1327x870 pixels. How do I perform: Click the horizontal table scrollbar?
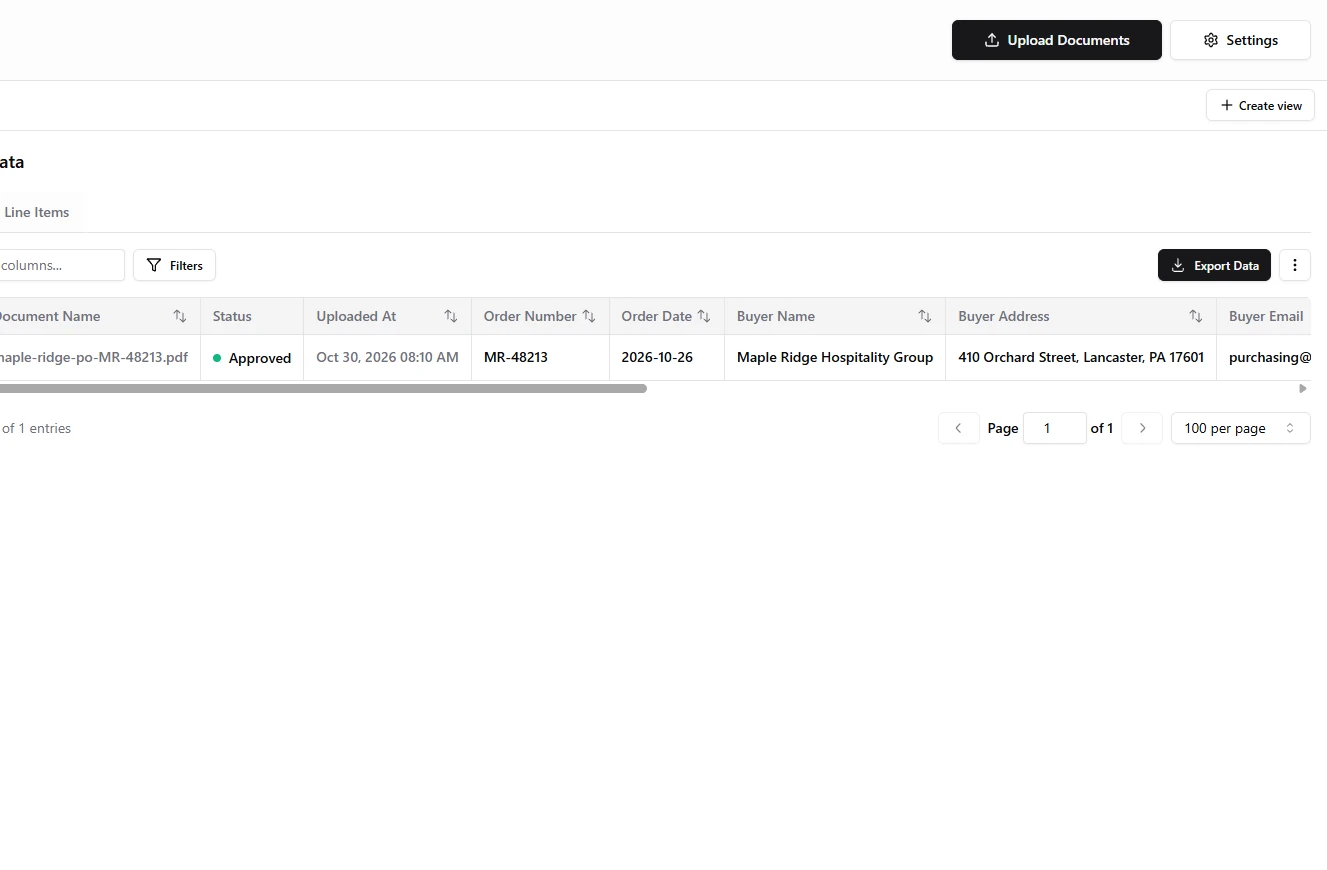point(323,388)
